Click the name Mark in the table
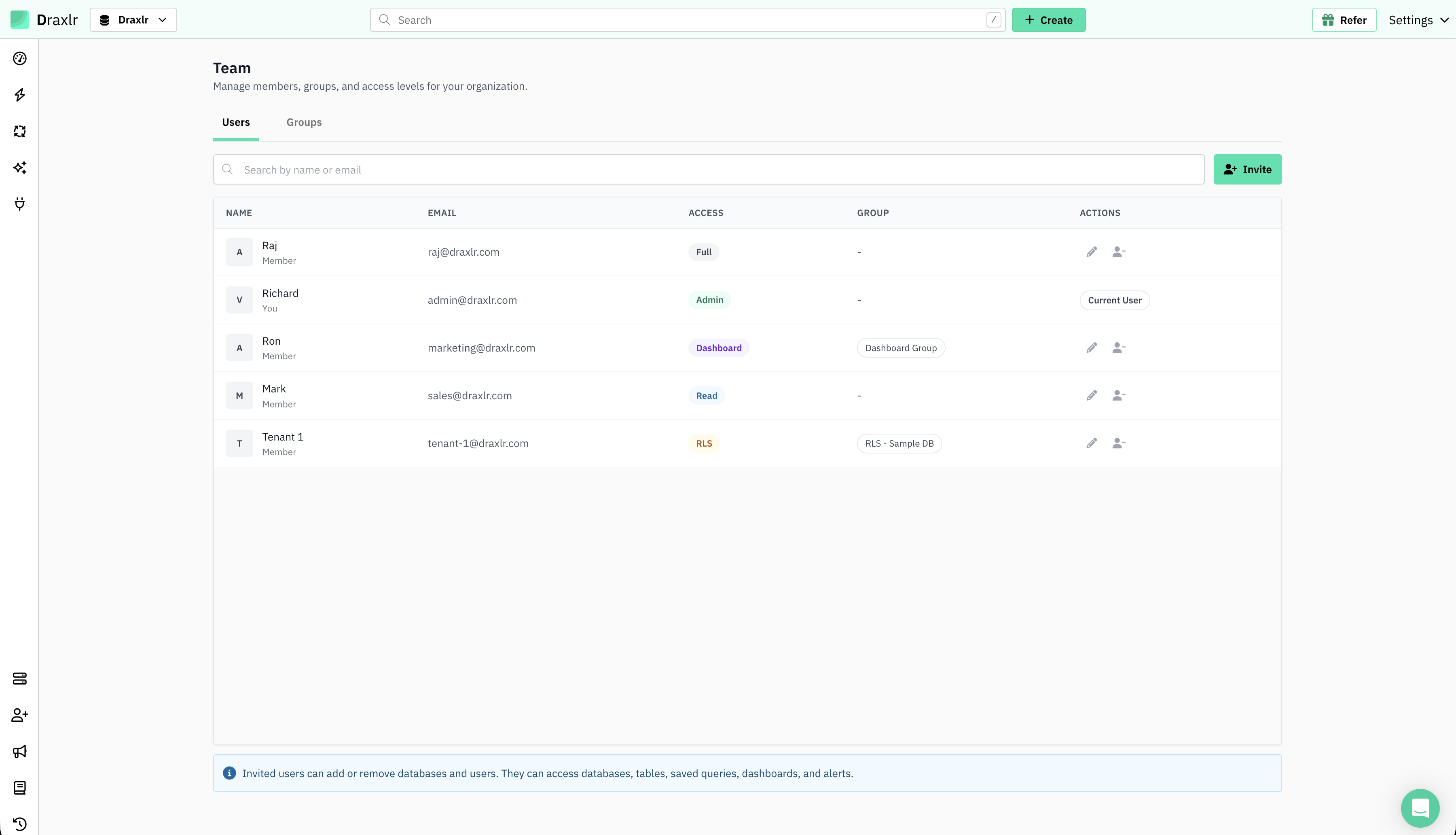This screenshot has width=1456, height=835. [x=273, y=389]
